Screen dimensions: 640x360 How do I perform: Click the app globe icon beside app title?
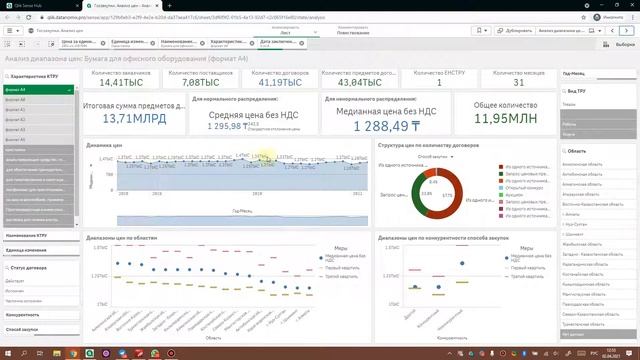pyautogui.click(x=31, y=31)
